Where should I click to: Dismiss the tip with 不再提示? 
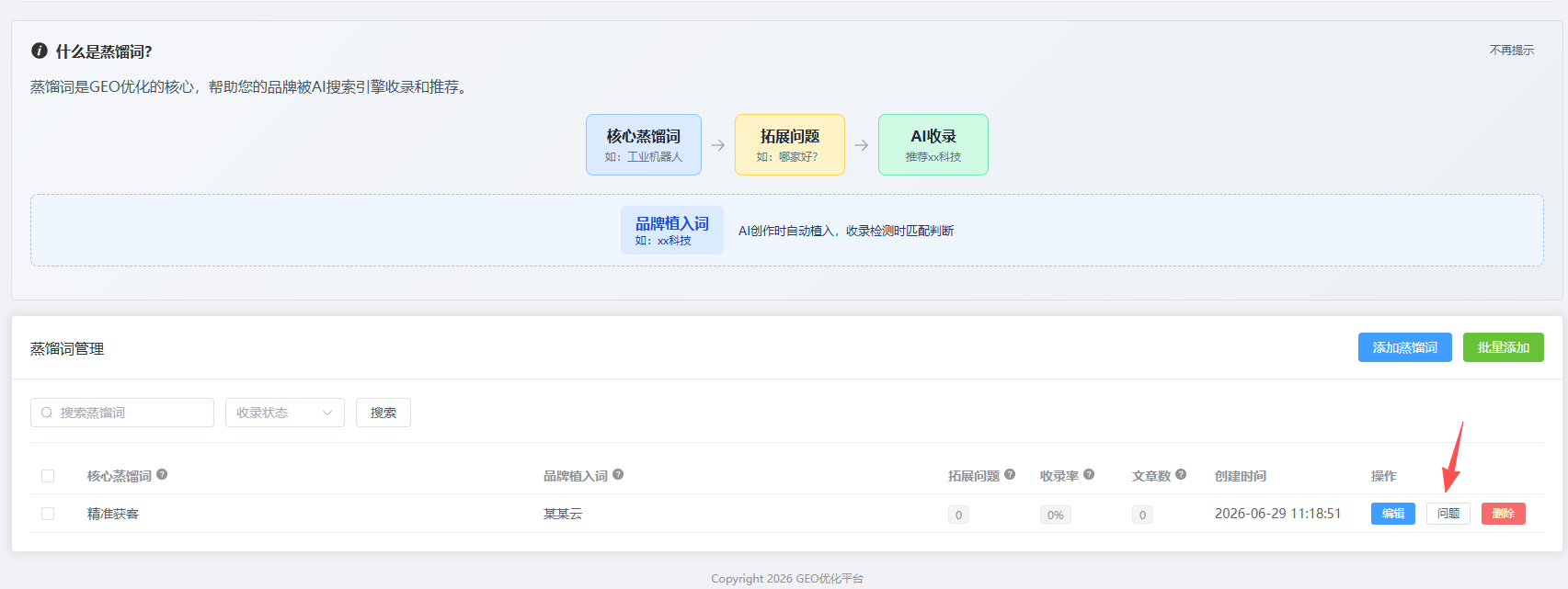[x=1512, y=51]
